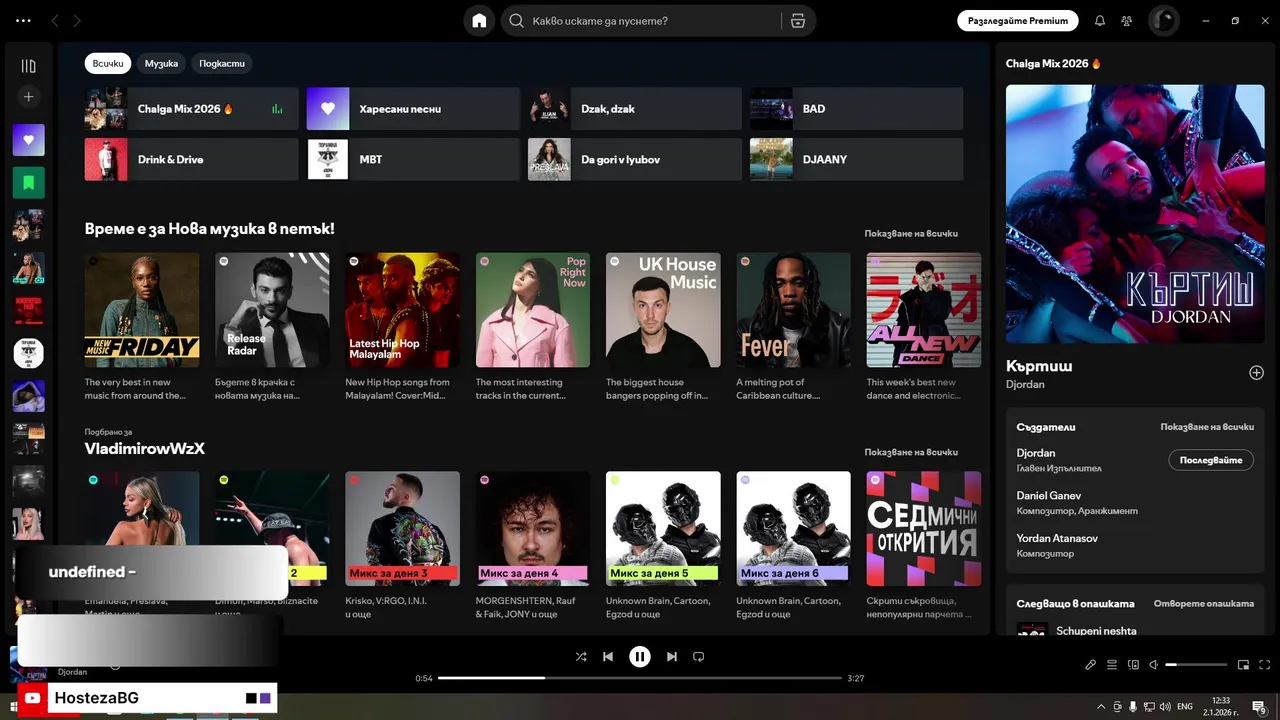Show all mixes made for VladimirowWzX

click(x=911, y=452)
